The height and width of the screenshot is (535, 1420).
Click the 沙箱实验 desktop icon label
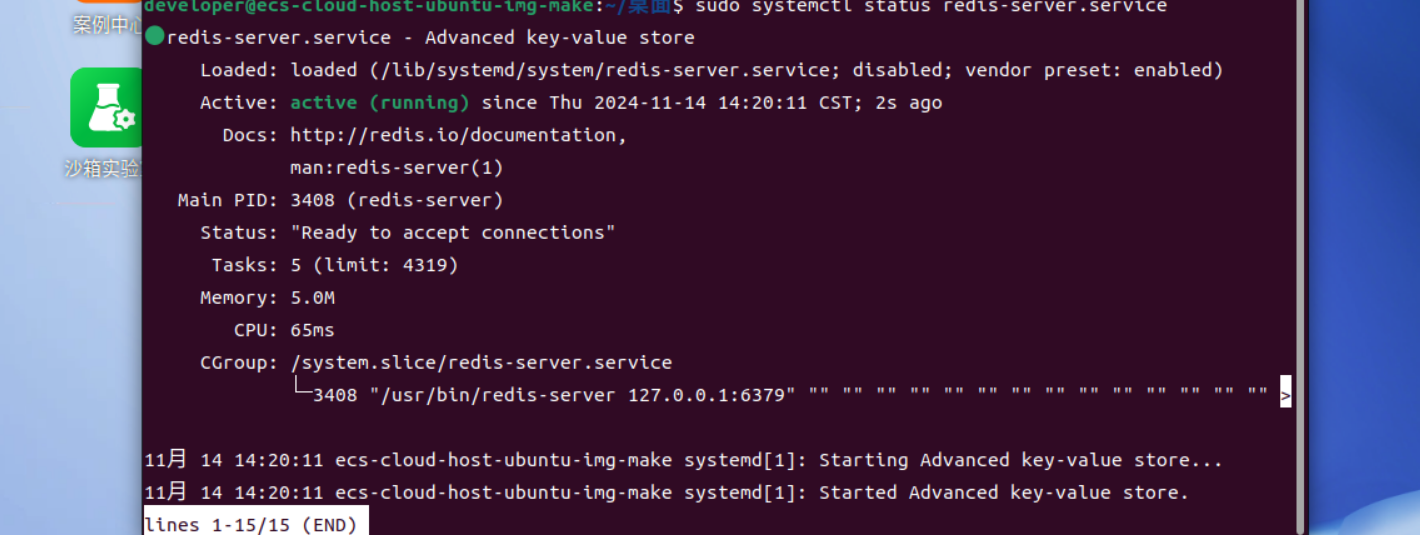click(x=102, y=168)
